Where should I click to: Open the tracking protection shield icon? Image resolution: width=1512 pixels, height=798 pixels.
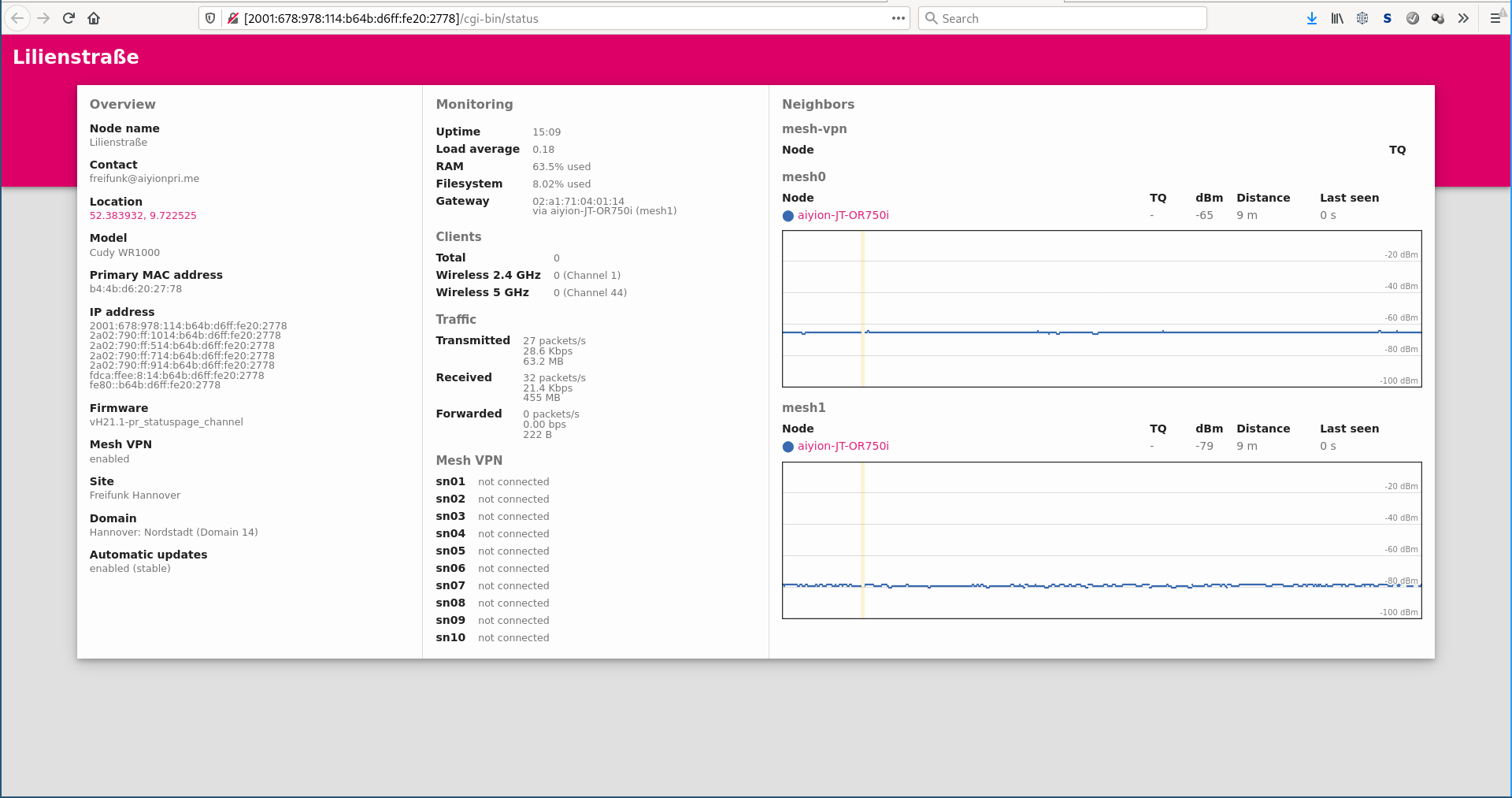point(210,18)
